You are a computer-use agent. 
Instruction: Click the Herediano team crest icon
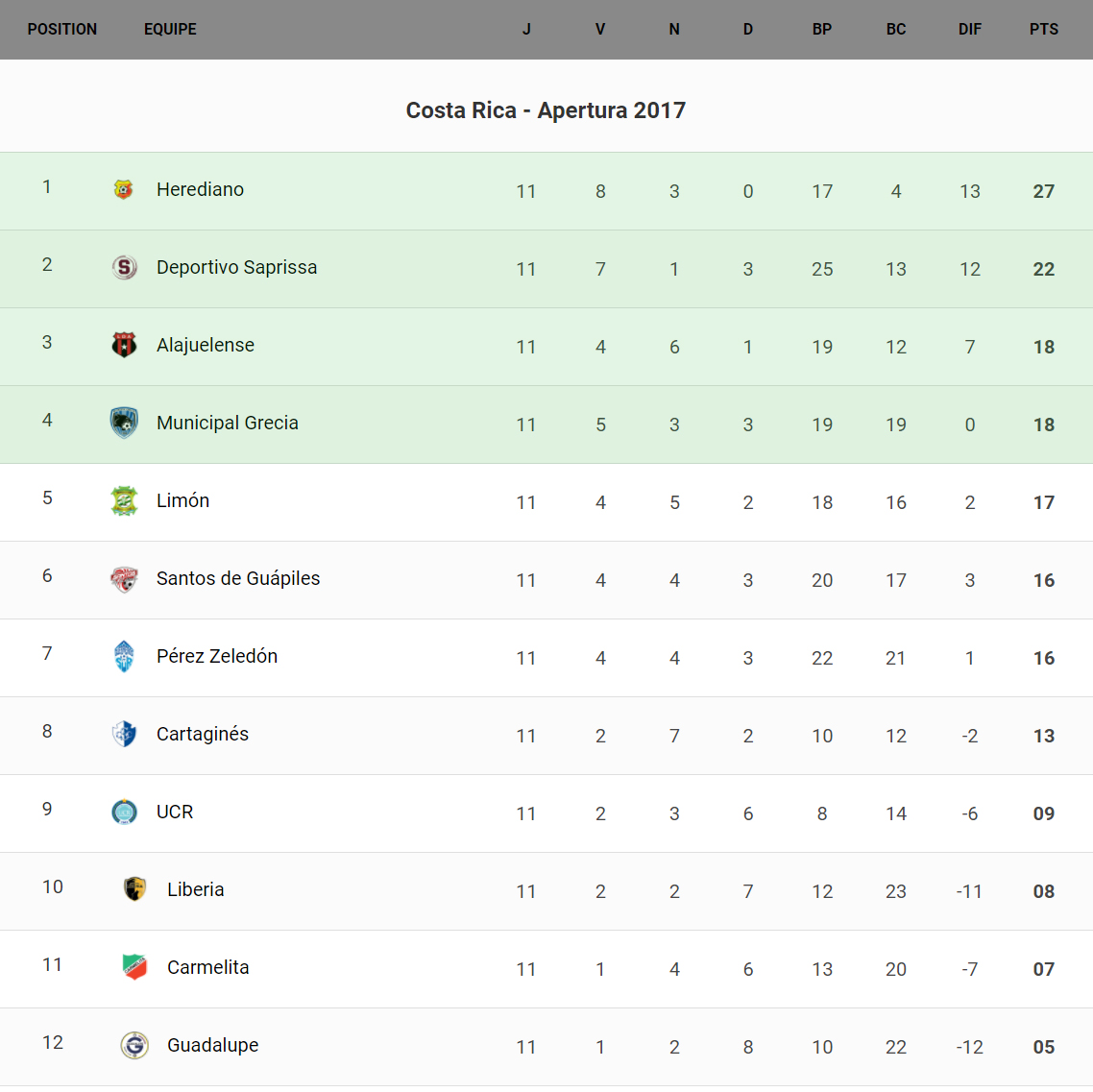point(123,189)
